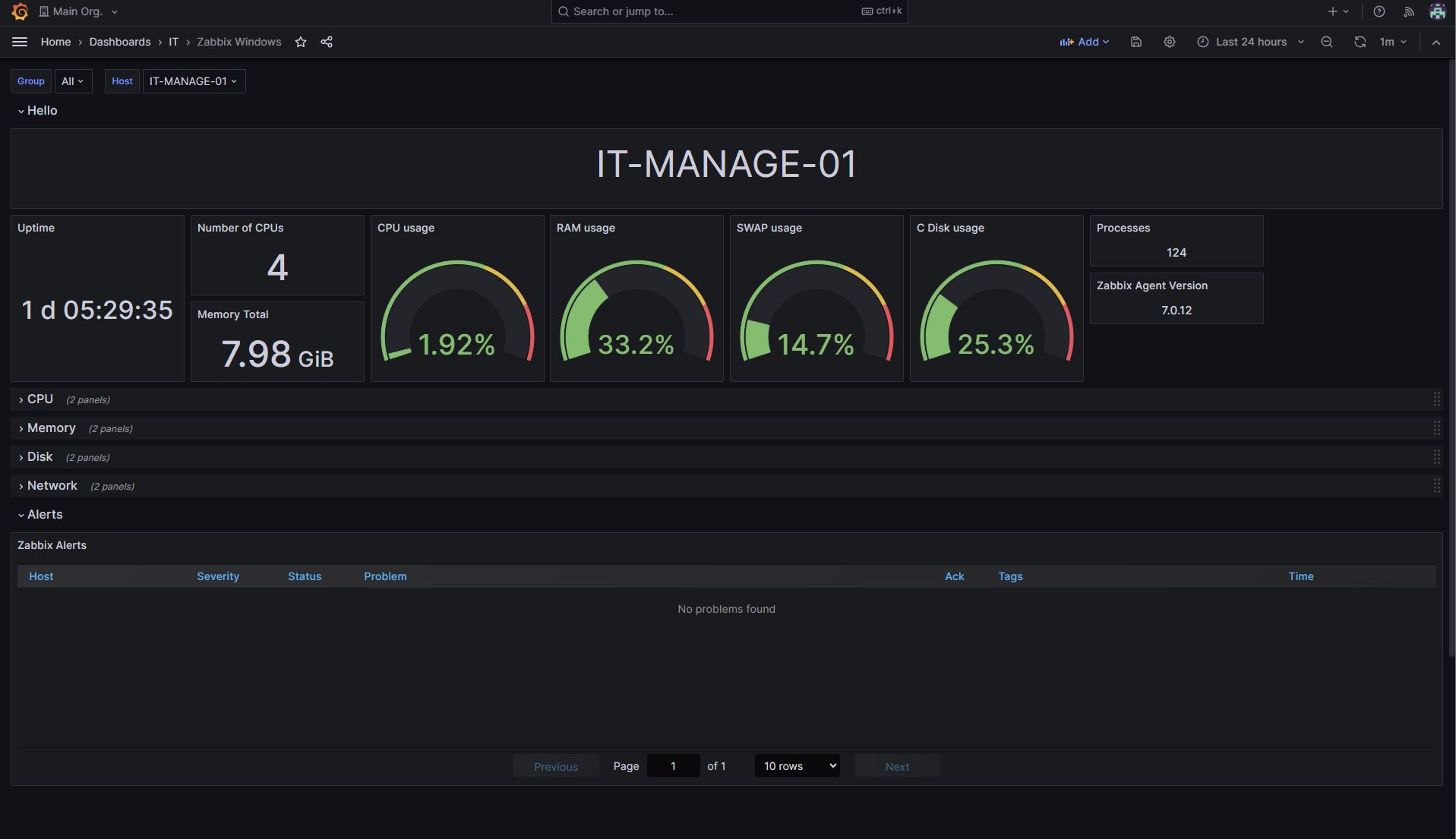Click the agent version value 7.0.12
1456x839 pixels.
click(x=1176, y=310)
